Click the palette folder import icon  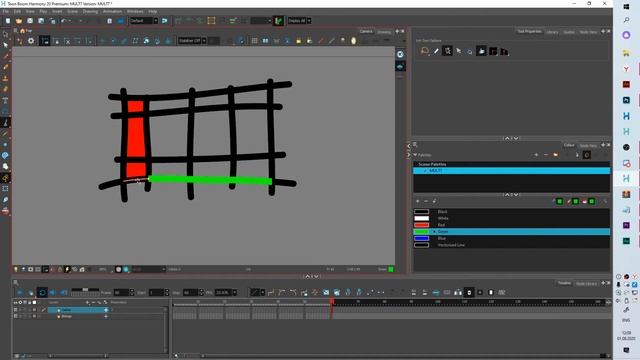coord(556,155)
